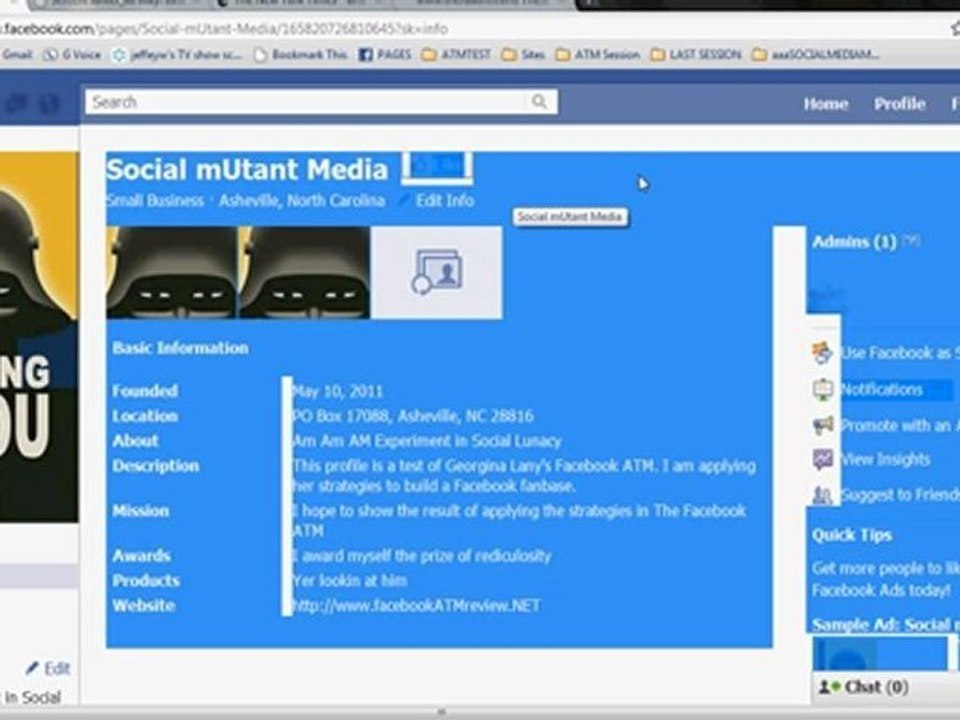This screenshot has width=960, height=720.
Task: Open the Chat (0) bar
Action: click(886, 687)
